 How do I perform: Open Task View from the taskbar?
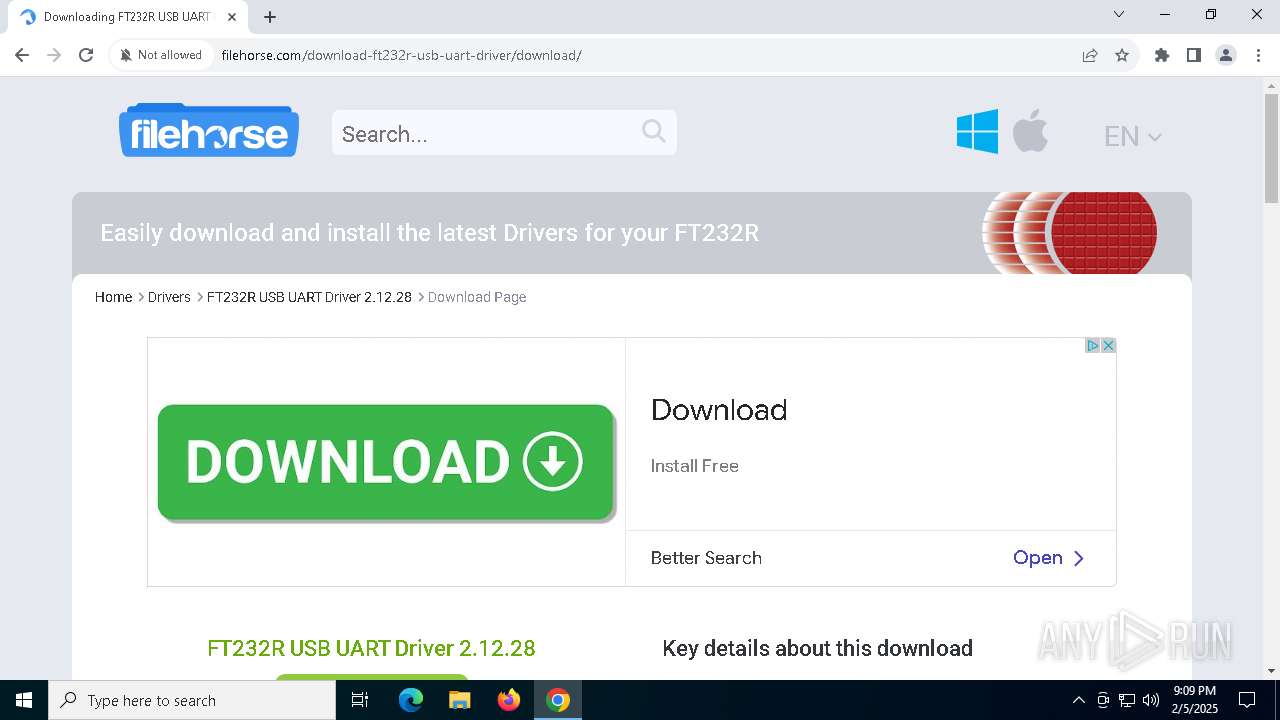click(360, 700)
